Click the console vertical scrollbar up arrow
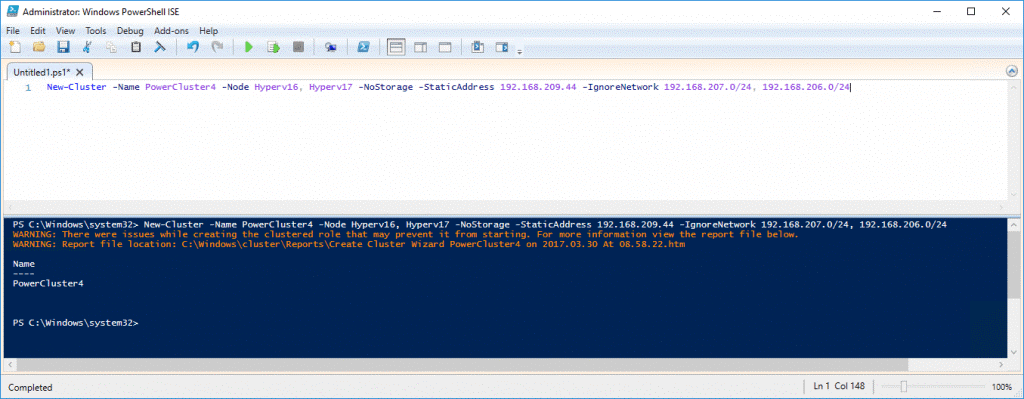The height and width of the screenshot is (399, 1024). pyautogui.click(x=1013, y=224)
